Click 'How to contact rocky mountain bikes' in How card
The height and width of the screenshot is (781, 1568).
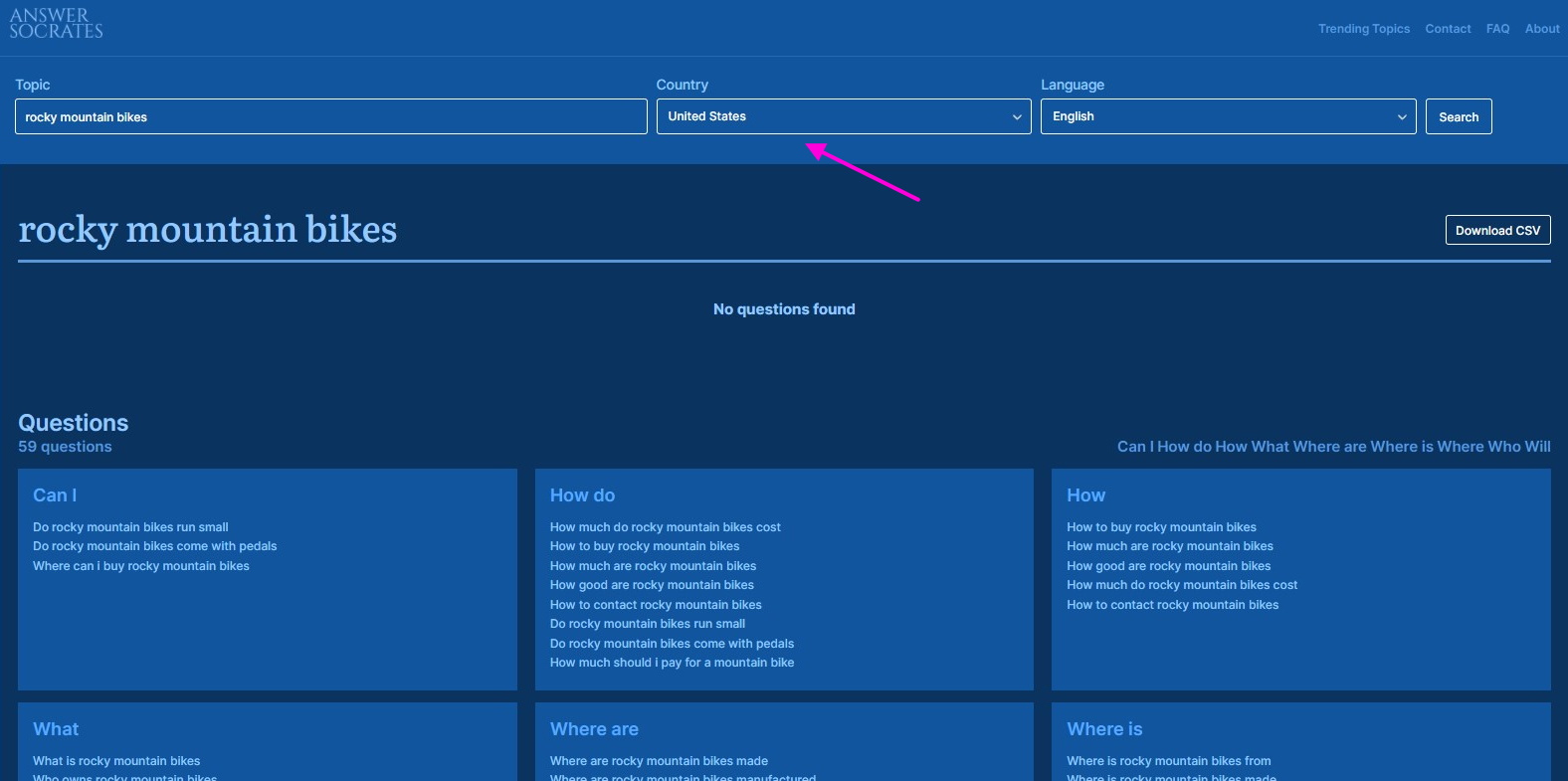coord(1173,605)
